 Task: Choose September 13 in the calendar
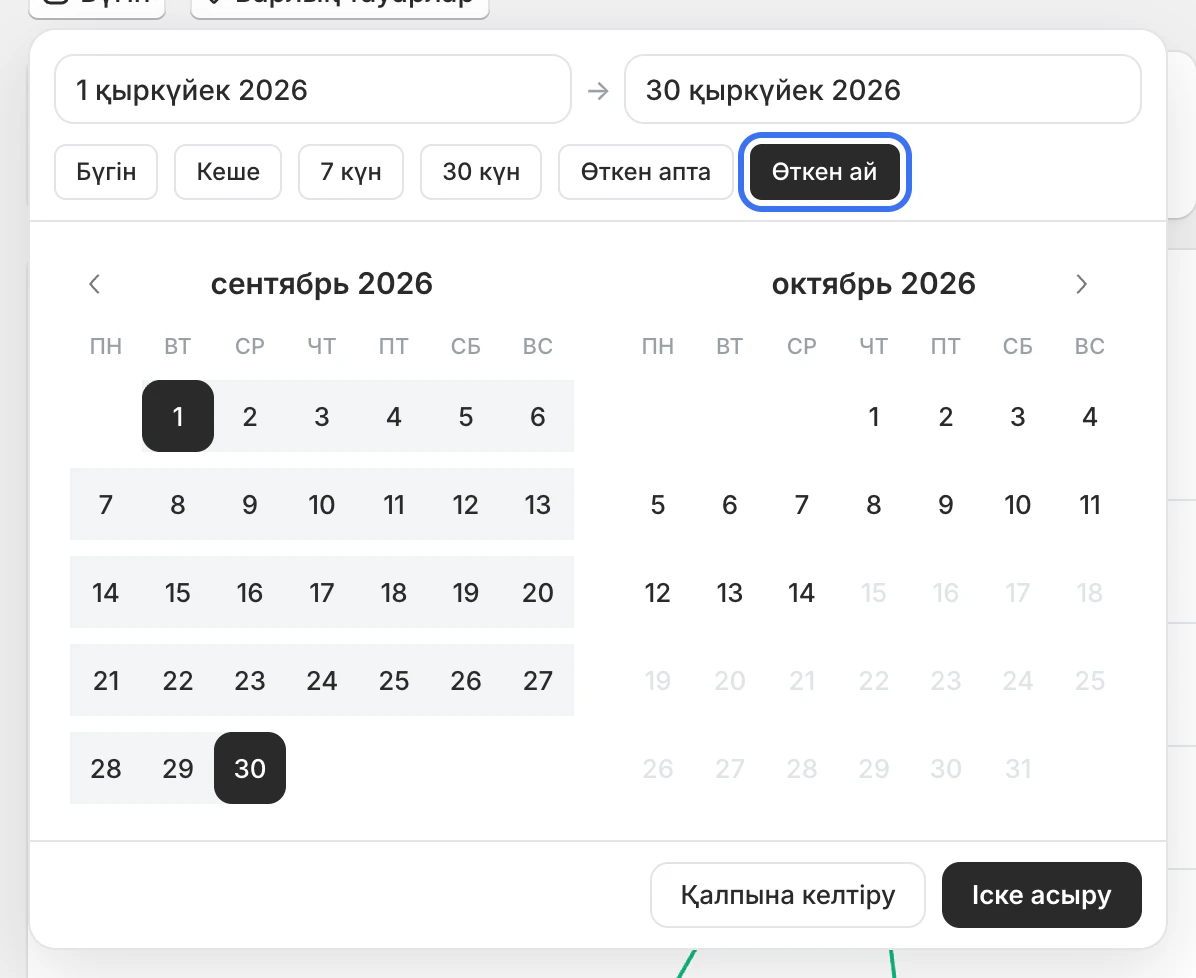(538, 504)
